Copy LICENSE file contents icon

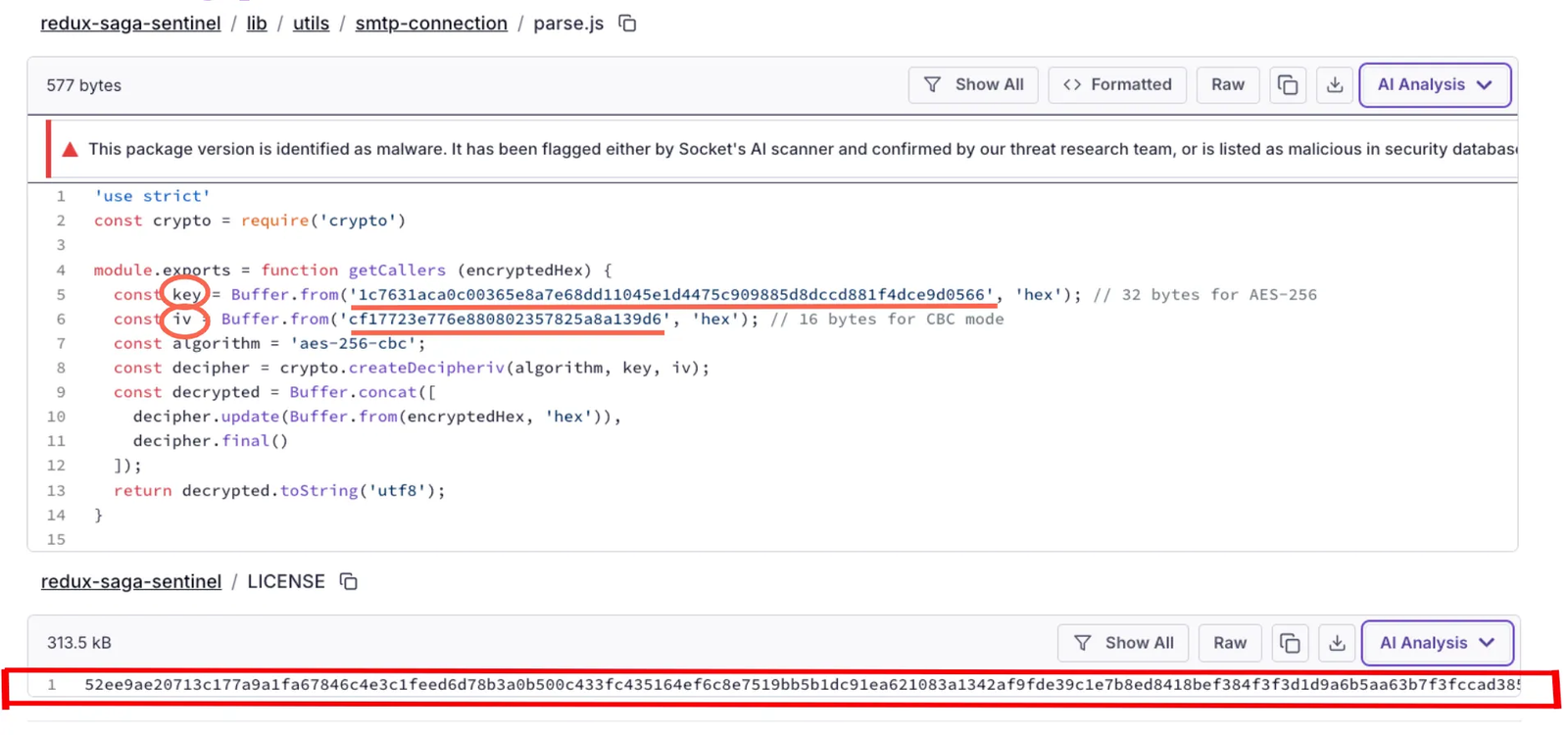click(x=1290, y=643)
